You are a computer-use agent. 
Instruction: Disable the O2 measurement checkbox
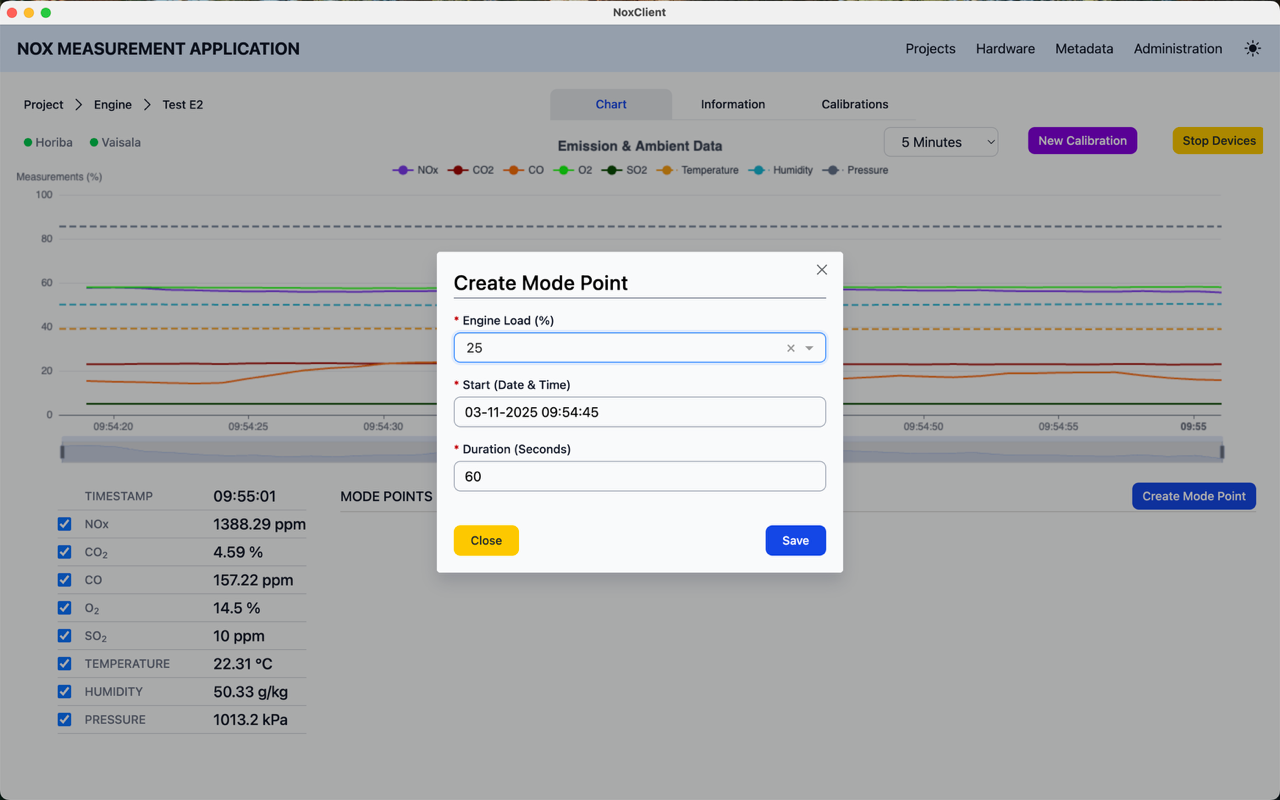(x=64, y=608)
